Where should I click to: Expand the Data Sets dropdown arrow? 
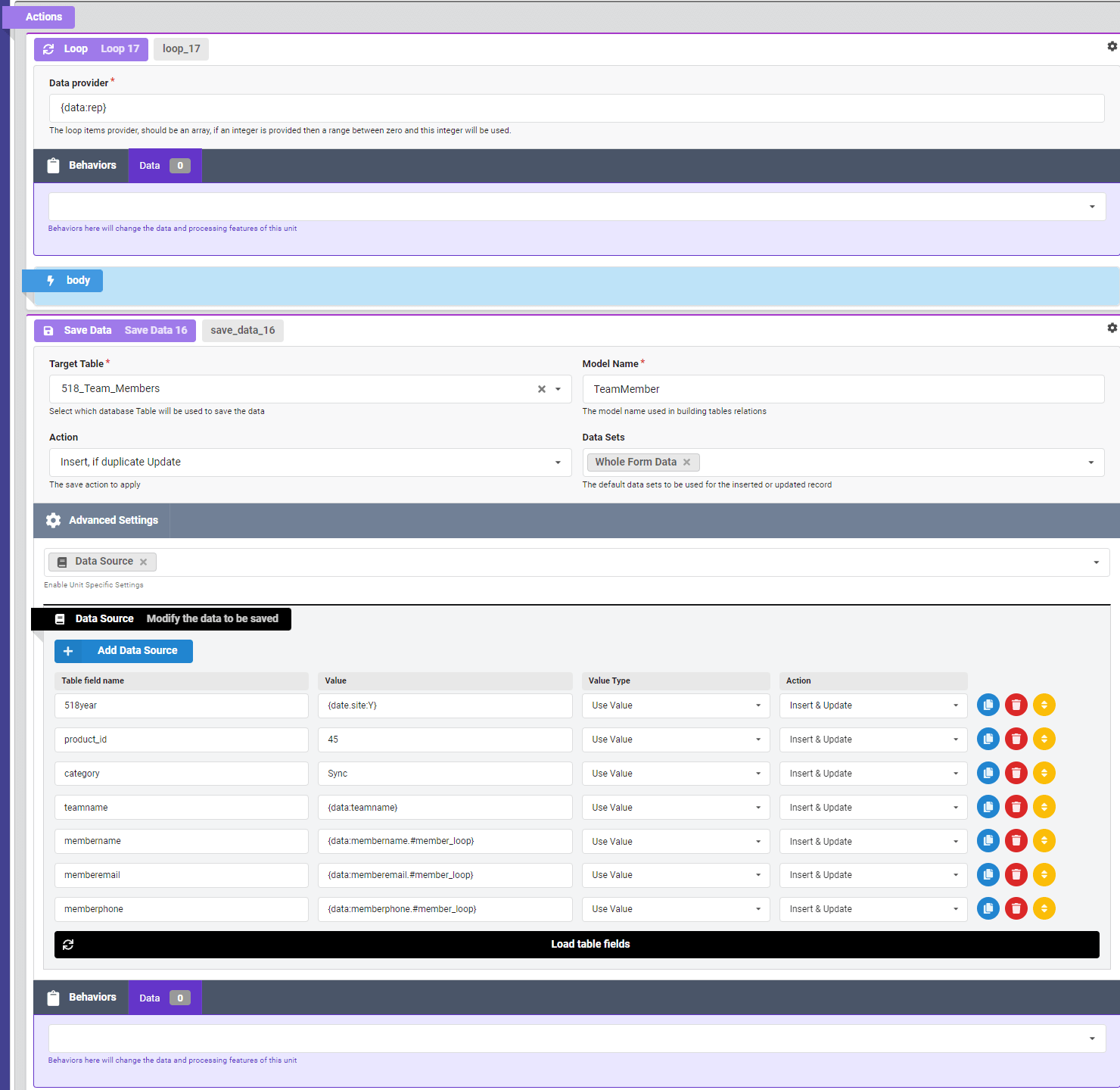pyautogui.click(x=1091, y=462)
